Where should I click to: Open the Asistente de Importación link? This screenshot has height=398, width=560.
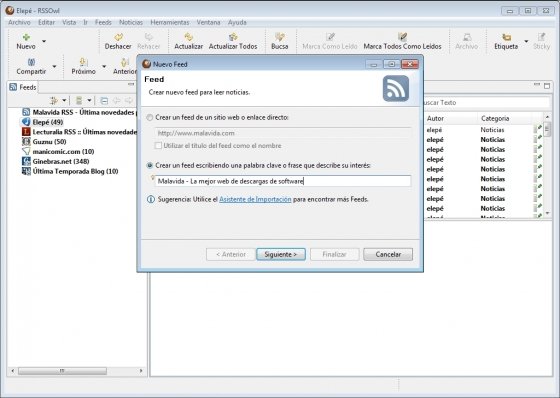click(x=255, y=199)
